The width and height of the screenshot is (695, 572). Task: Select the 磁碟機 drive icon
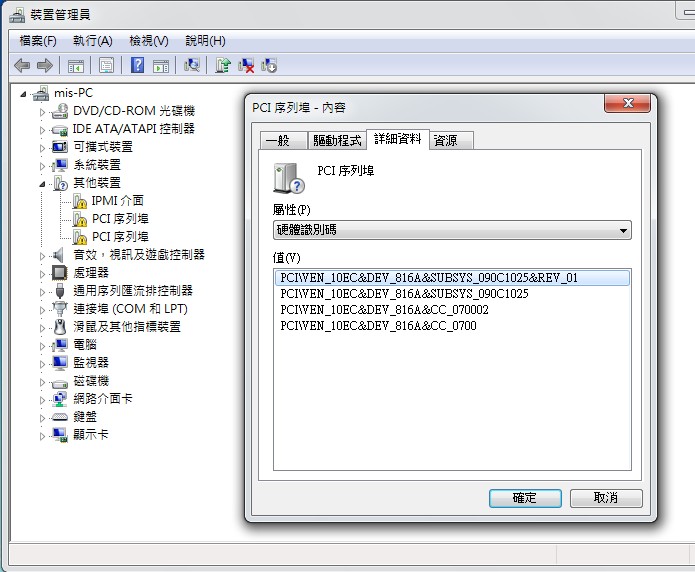tap(60, 383)
